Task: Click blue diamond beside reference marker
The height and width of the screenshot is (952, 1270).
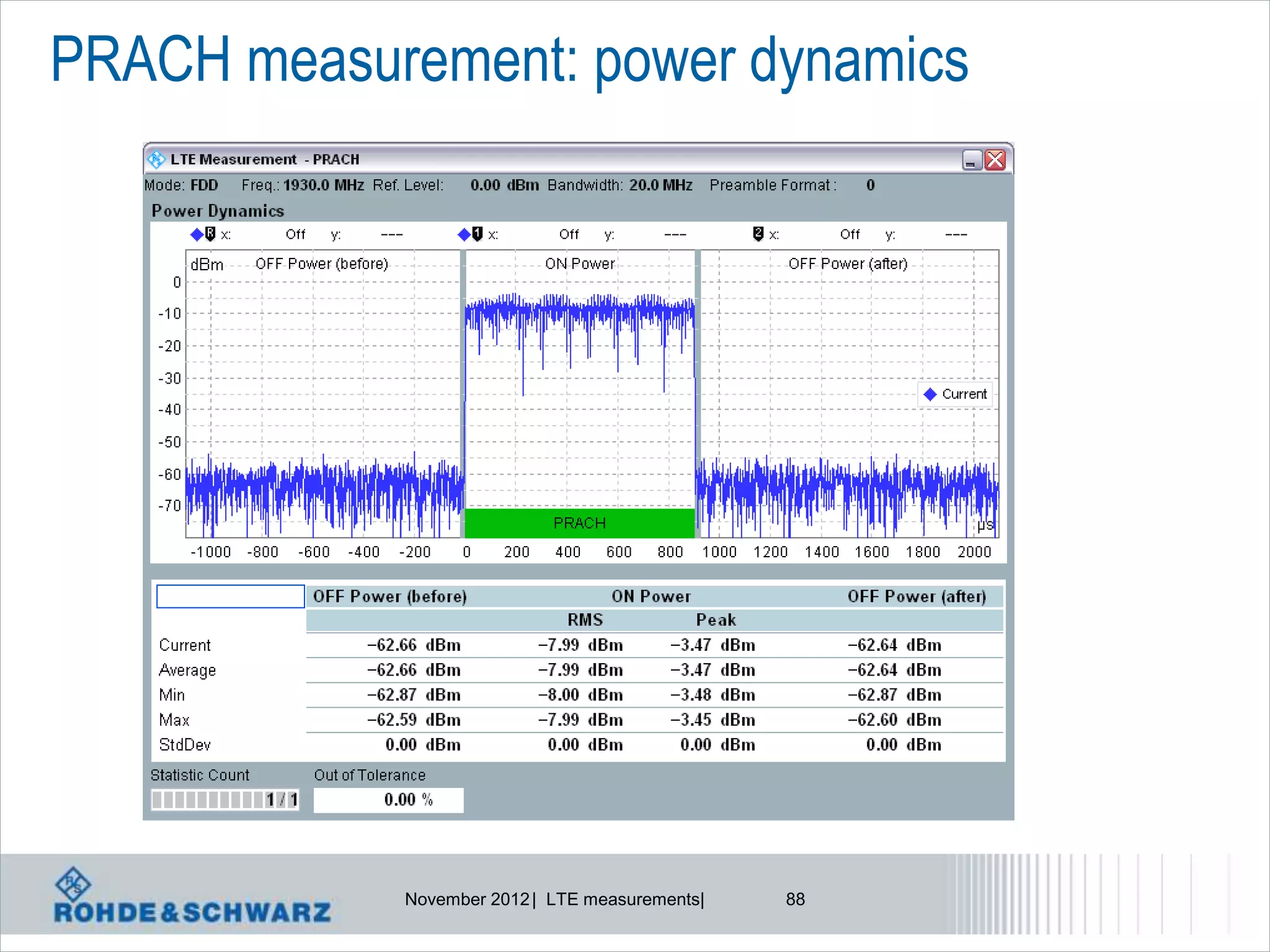Action: click(197, 234)
